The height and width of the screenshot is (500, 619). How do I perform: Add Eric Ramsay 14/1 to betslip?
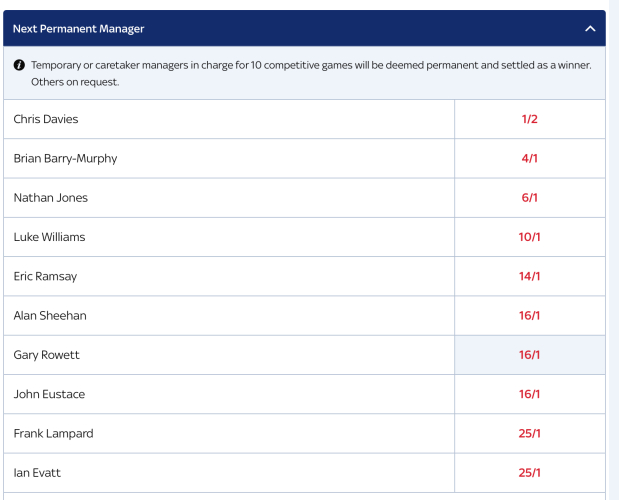click(x=529, y=276)
